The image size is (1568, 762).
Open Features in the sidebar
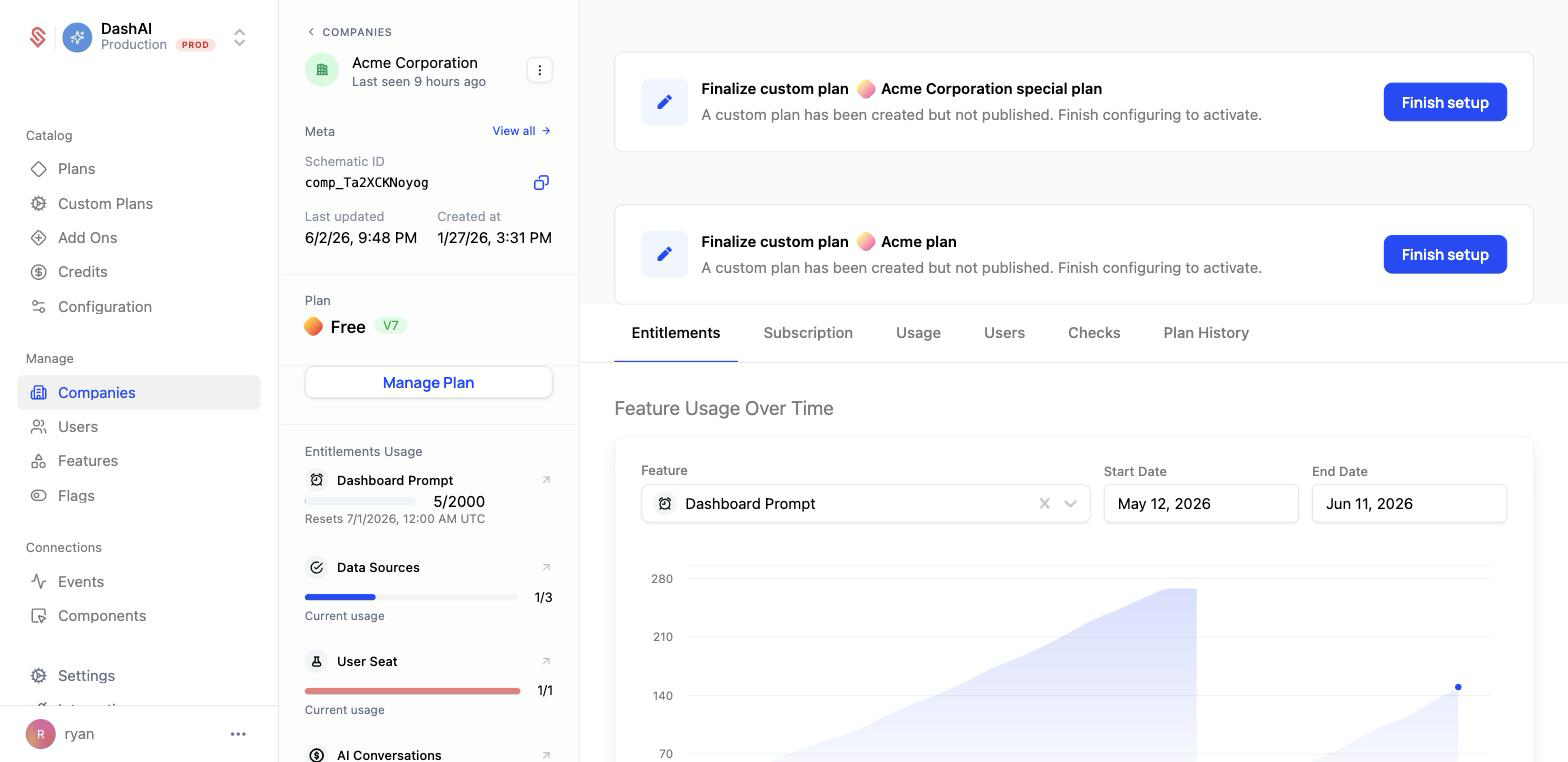(88, 461)
